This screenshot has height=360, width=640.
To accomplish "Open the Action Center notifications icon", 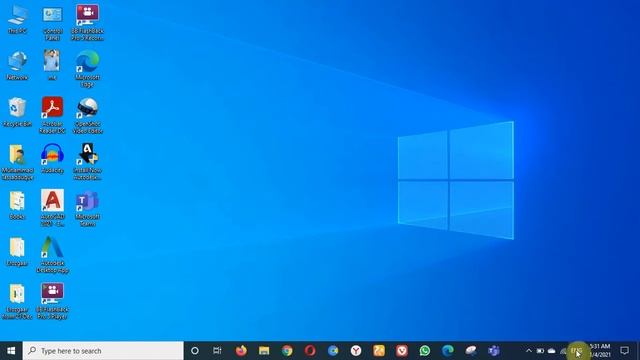I will (624, 351).
